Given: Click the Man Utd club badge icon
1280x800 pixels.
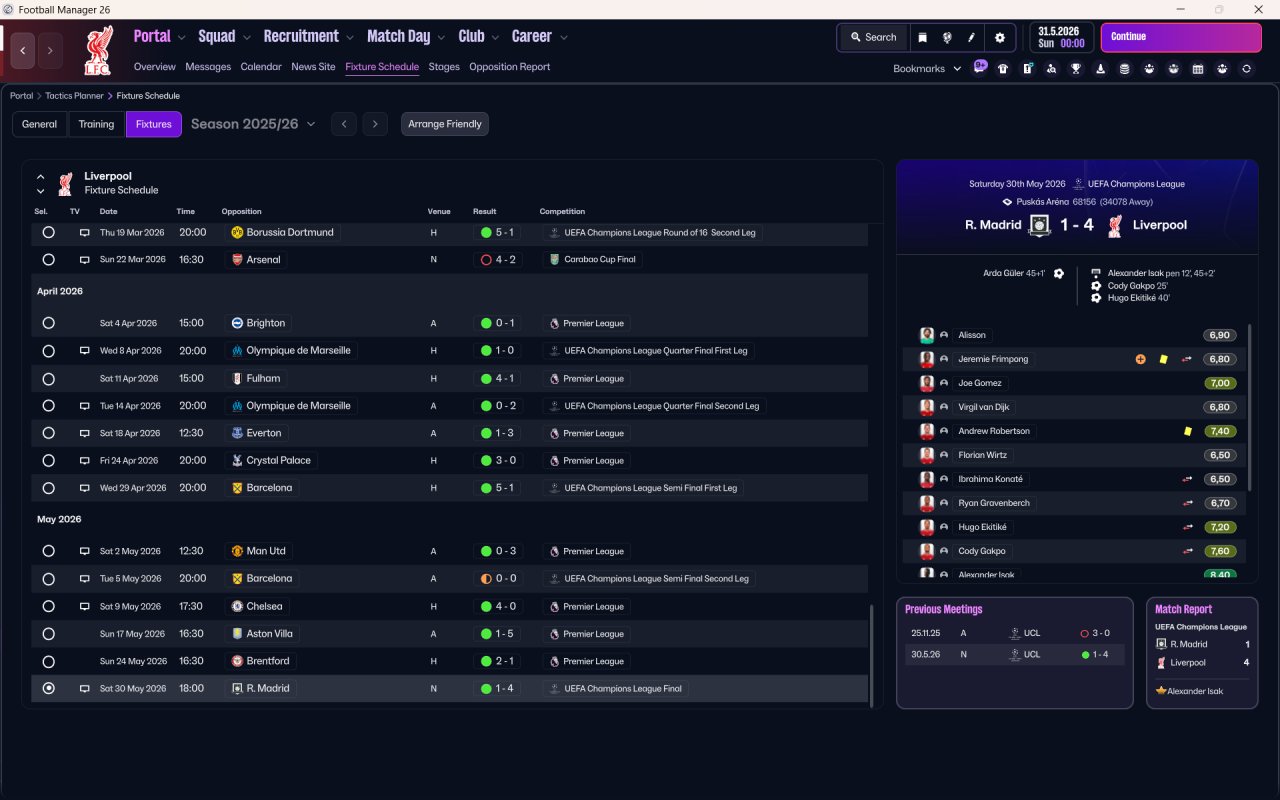Looking at the screenshot, I should pos(237,551).
